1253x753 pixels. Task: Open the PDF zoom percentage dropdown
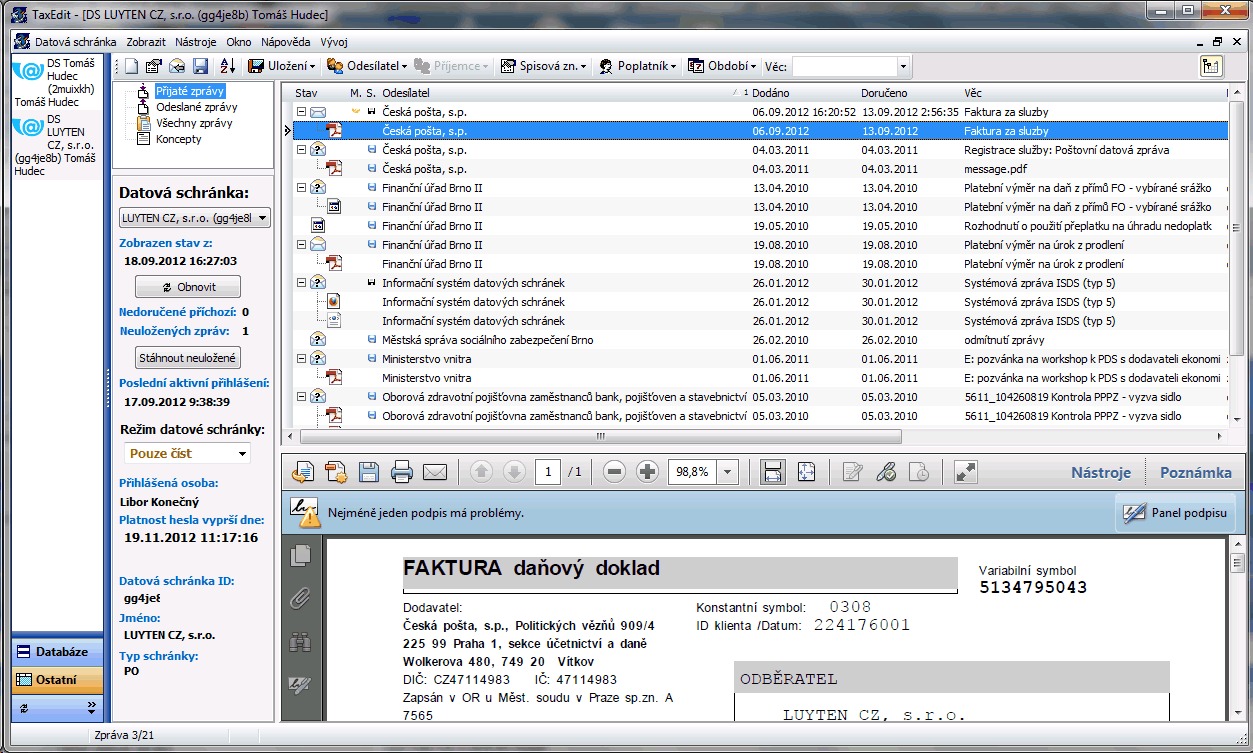click(727, 472)
